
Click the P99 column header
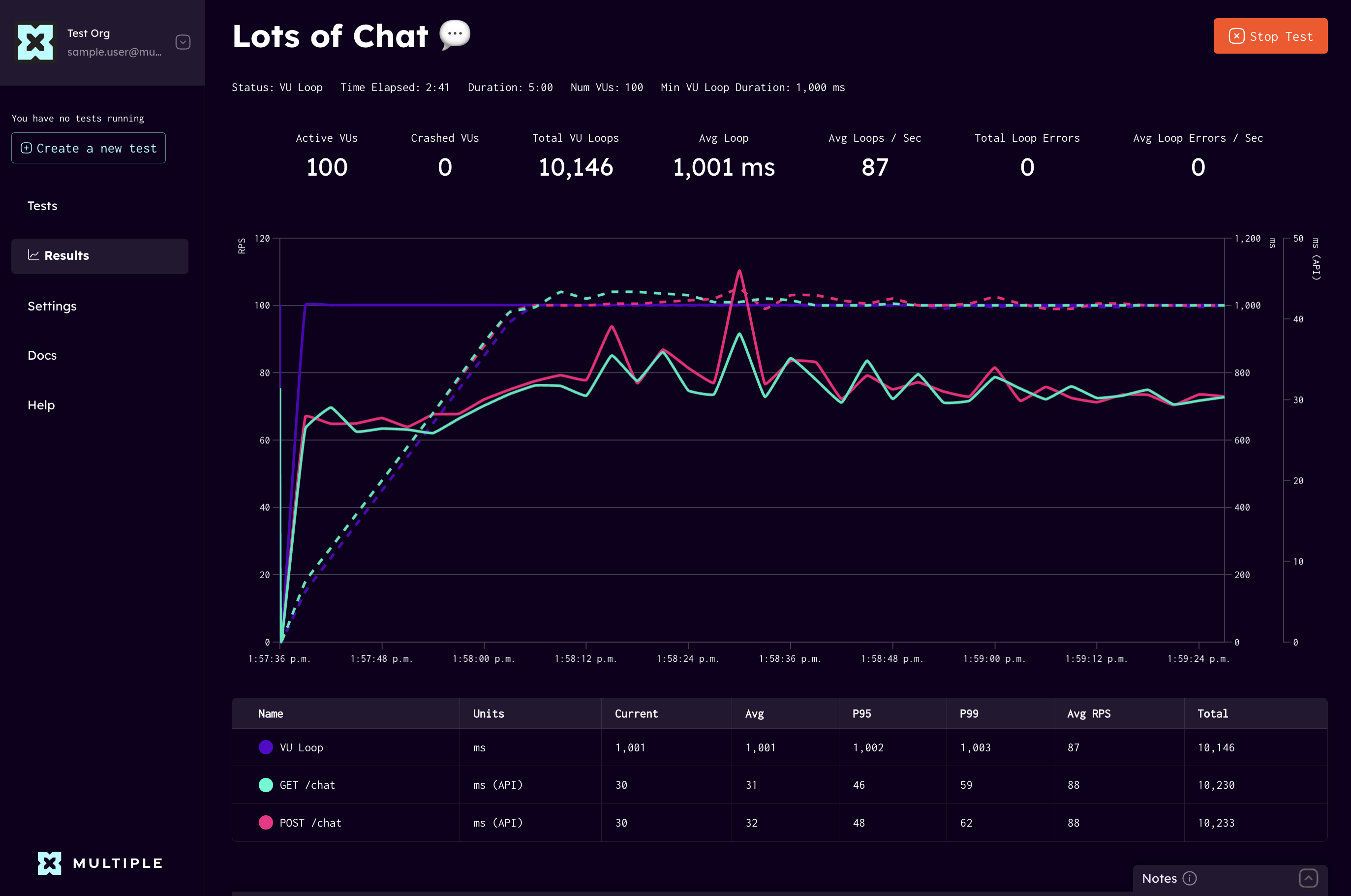click(969, 714)
